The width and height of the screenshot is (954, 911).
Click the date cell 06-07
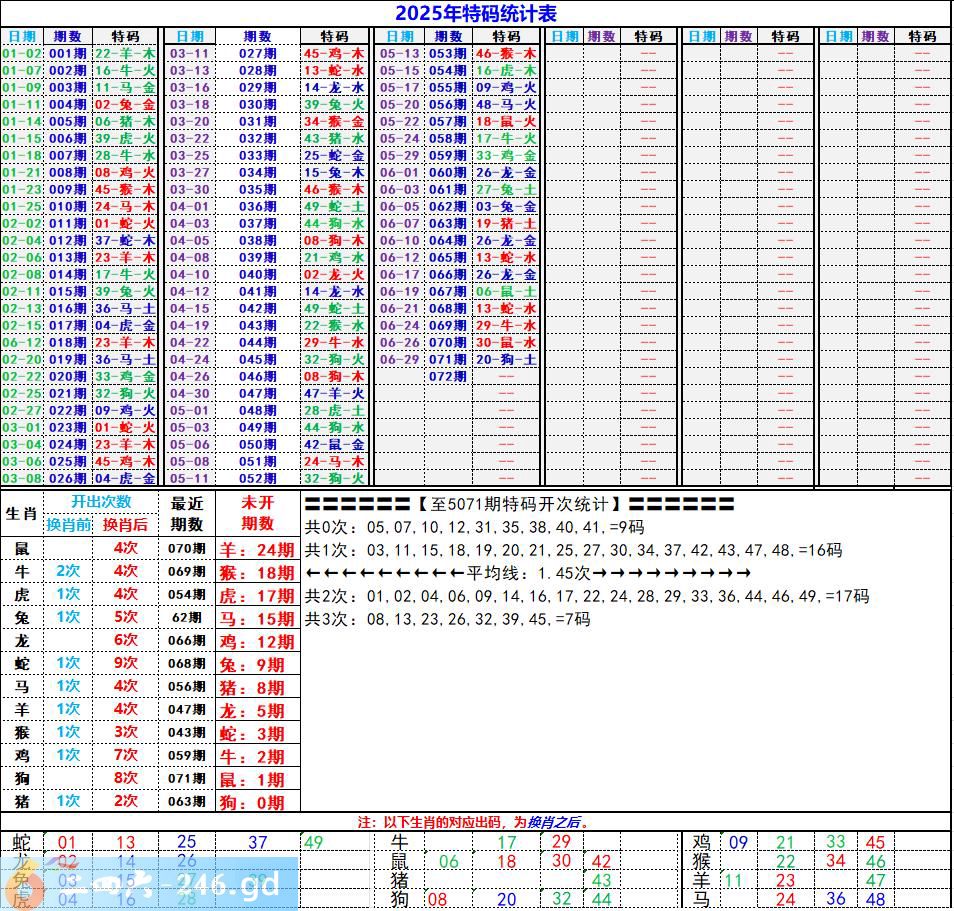pyautogui.click(x=400, y=224)
